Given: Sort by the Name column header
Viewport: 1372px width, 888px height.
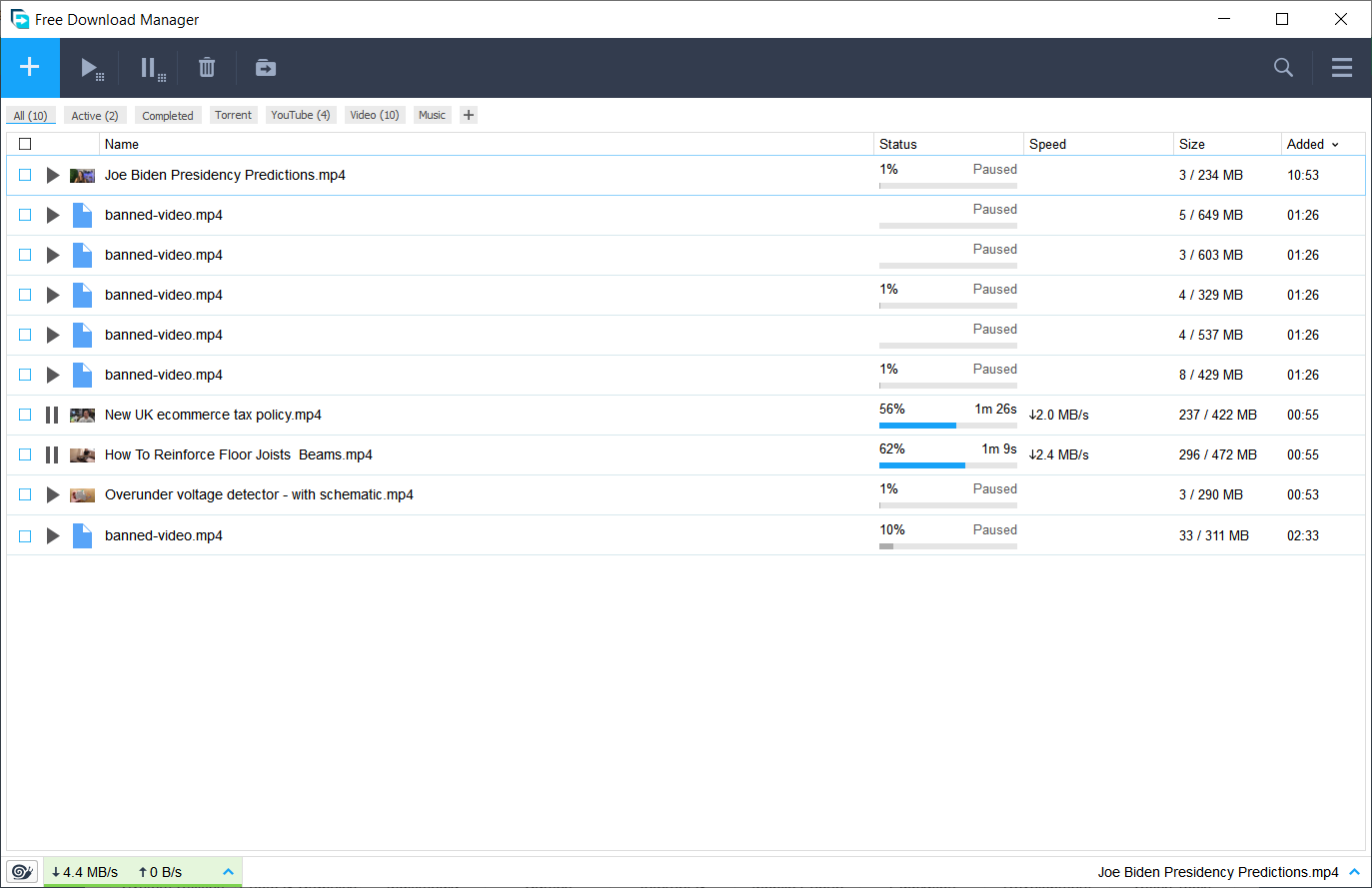Looking at the screenshot, I should tap(487, 144).
